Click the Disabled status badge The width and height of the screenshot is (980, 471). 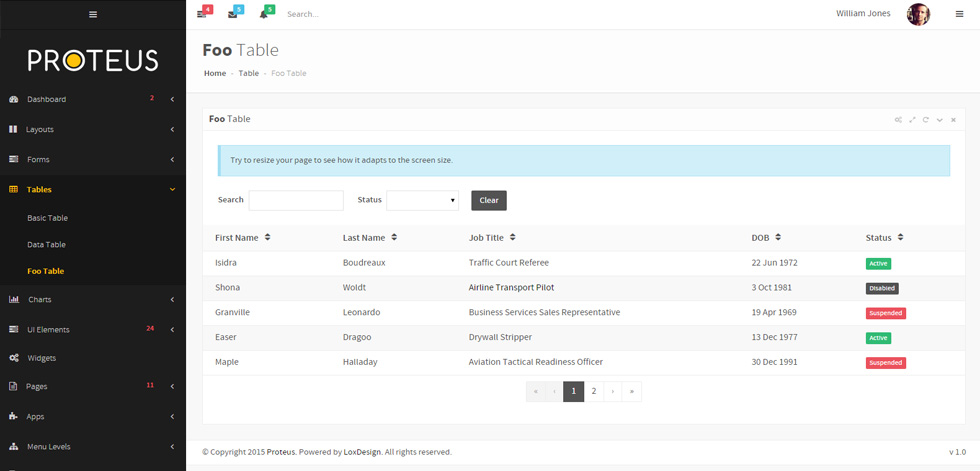882,289
